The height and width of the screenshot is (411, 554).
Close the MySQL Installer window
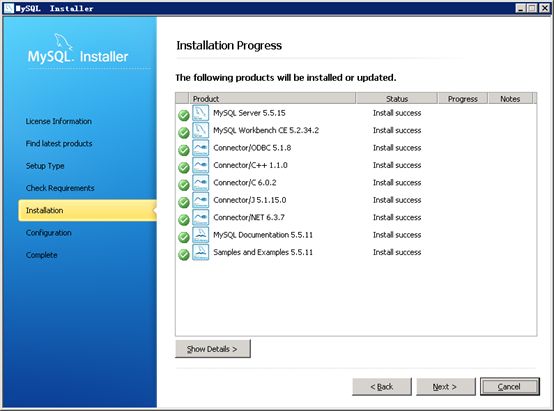[x=544, y=8]
